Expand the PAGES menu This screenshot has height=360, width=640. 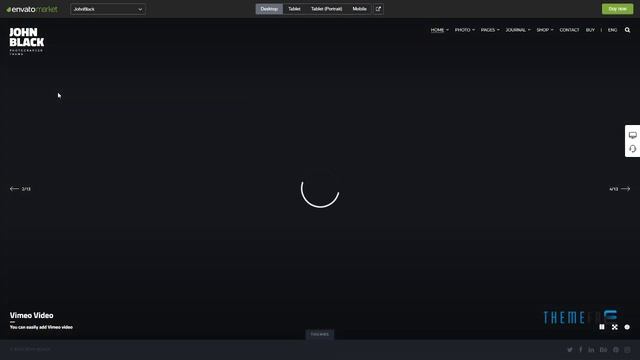(x=490, y=30)
